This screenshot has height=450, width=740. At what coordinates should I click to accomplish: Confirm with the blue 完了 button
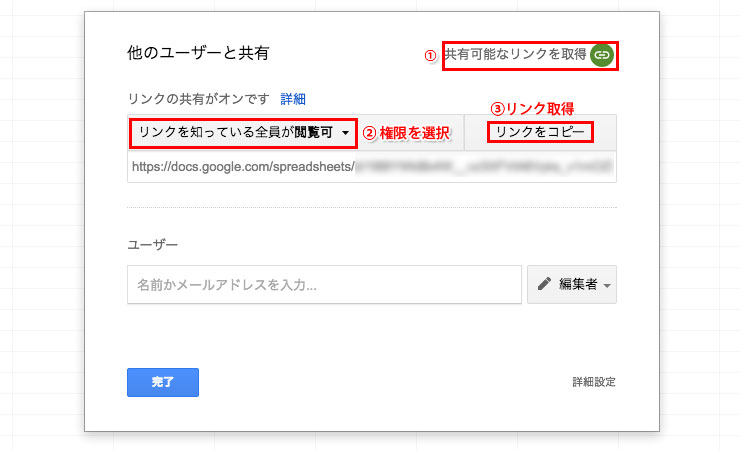163,382
